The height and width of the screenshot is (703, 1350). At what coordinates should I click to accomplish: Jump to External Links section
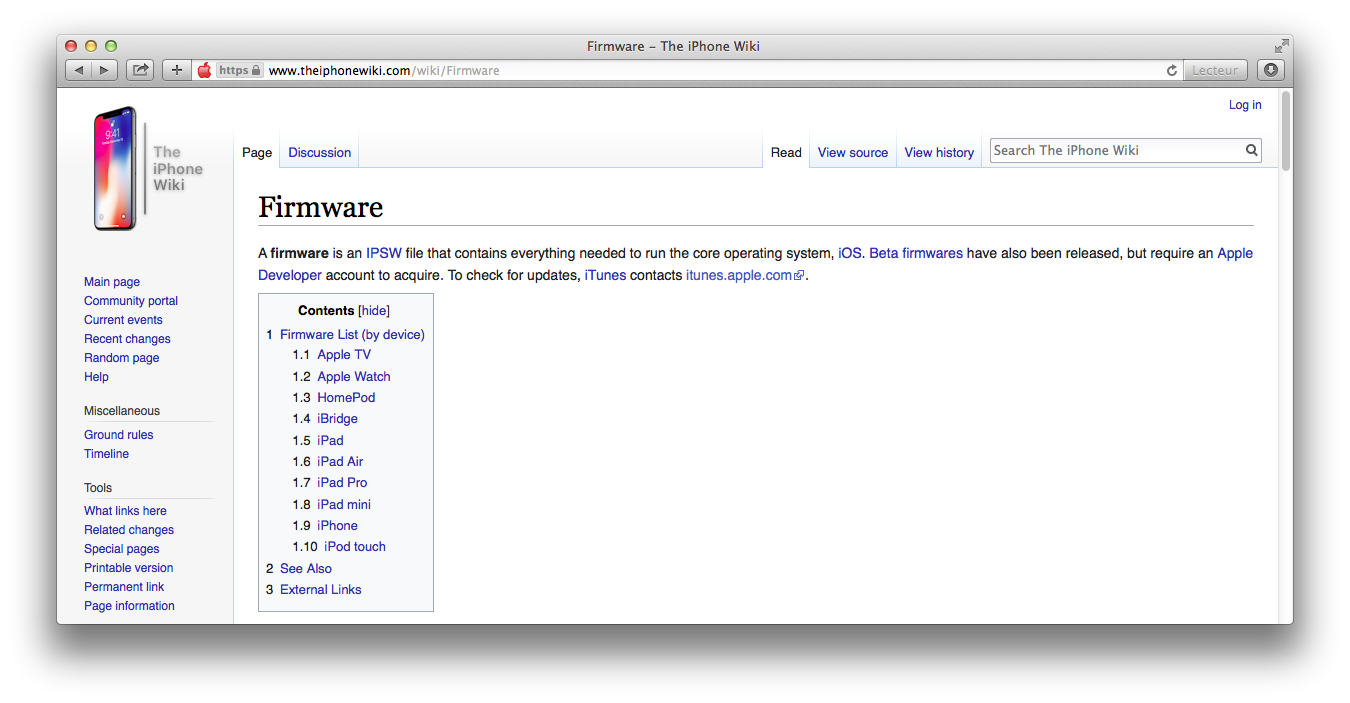coord(321,590)
